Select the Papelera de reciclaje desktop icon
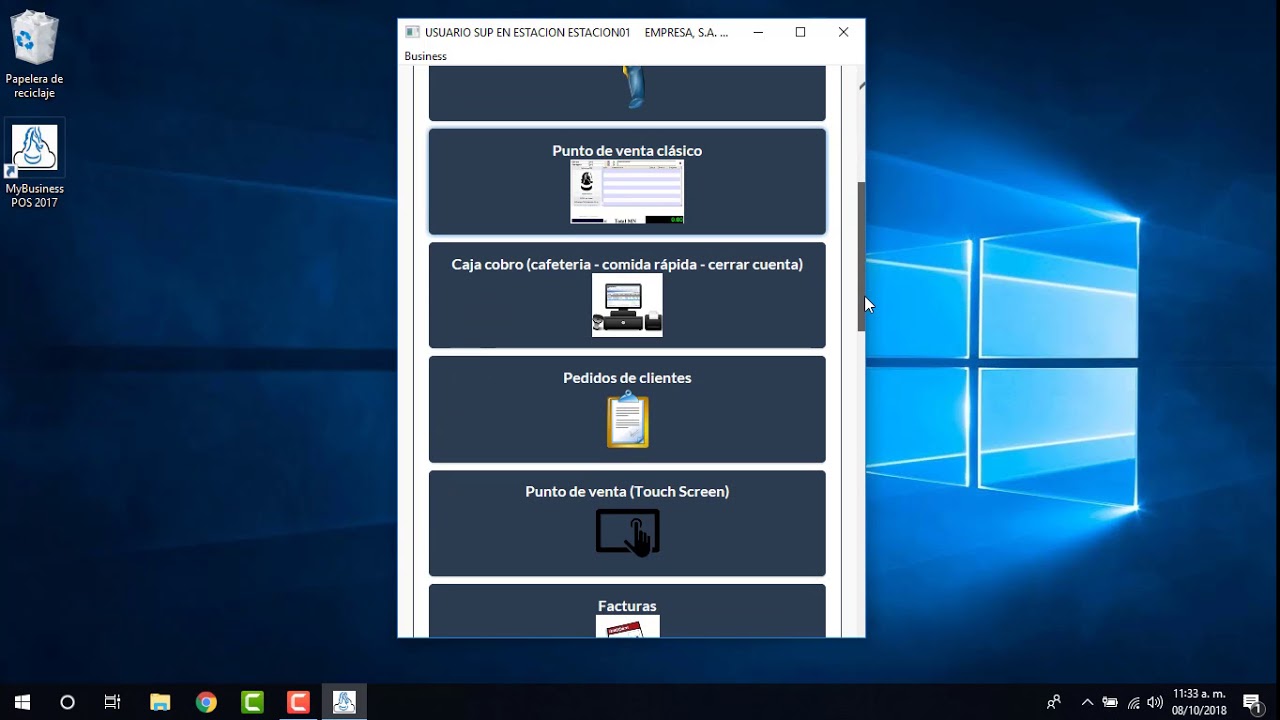 pyautogui.click(x=35, y=56)
